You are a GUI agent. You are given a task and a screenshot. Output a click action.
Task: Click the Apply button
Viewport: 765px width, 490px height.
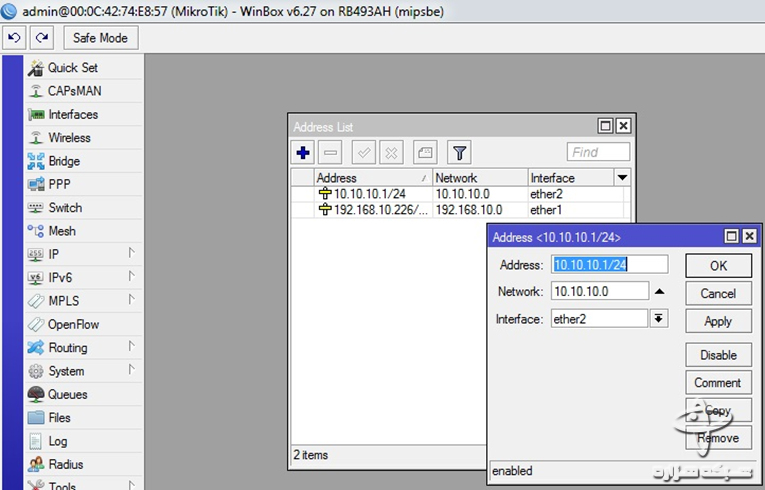(x=718, y=321)
